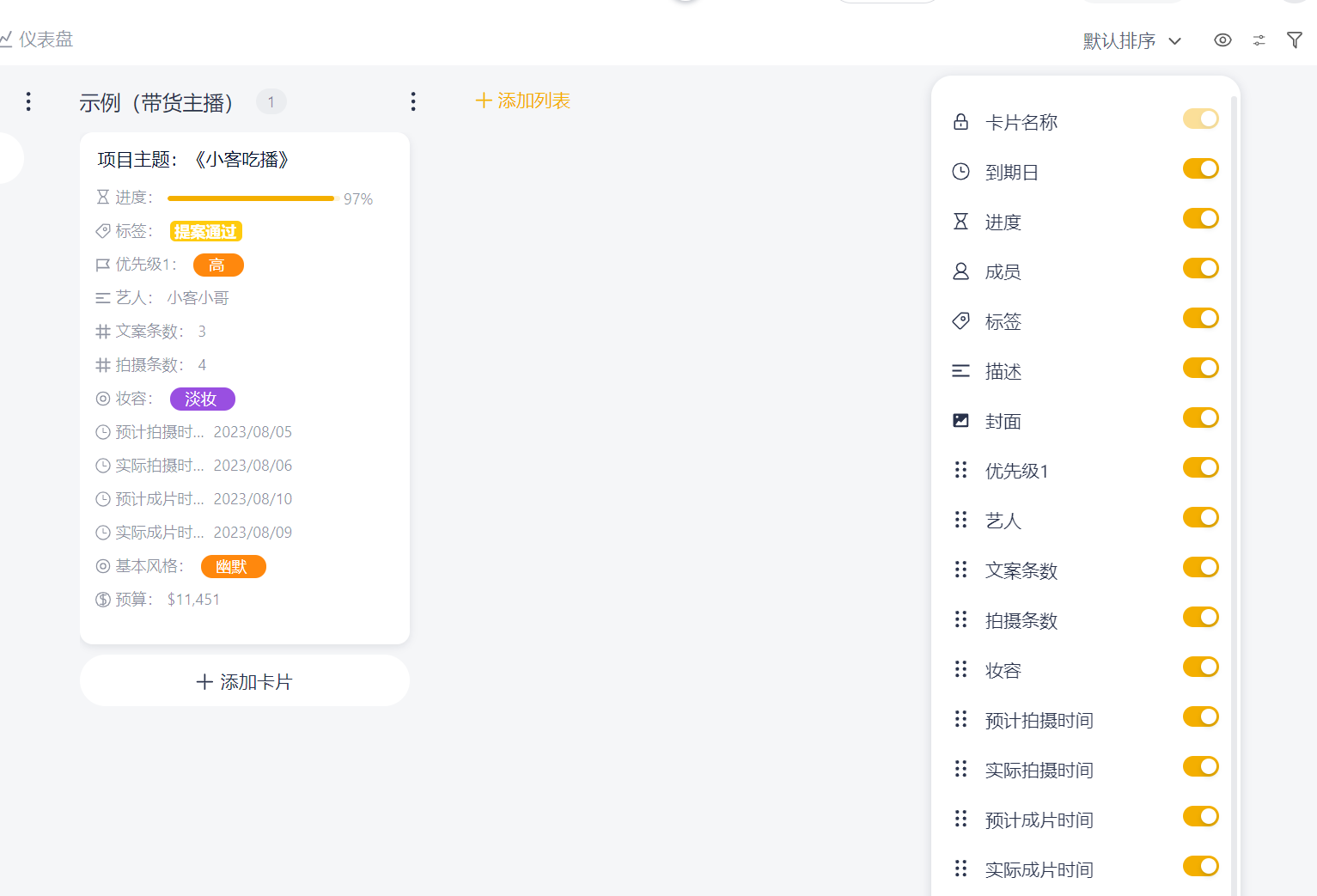The height and width of the screenshot is (896, 1317).
Task: Click 添加列表 to add a list
Action: coord(523,101)
